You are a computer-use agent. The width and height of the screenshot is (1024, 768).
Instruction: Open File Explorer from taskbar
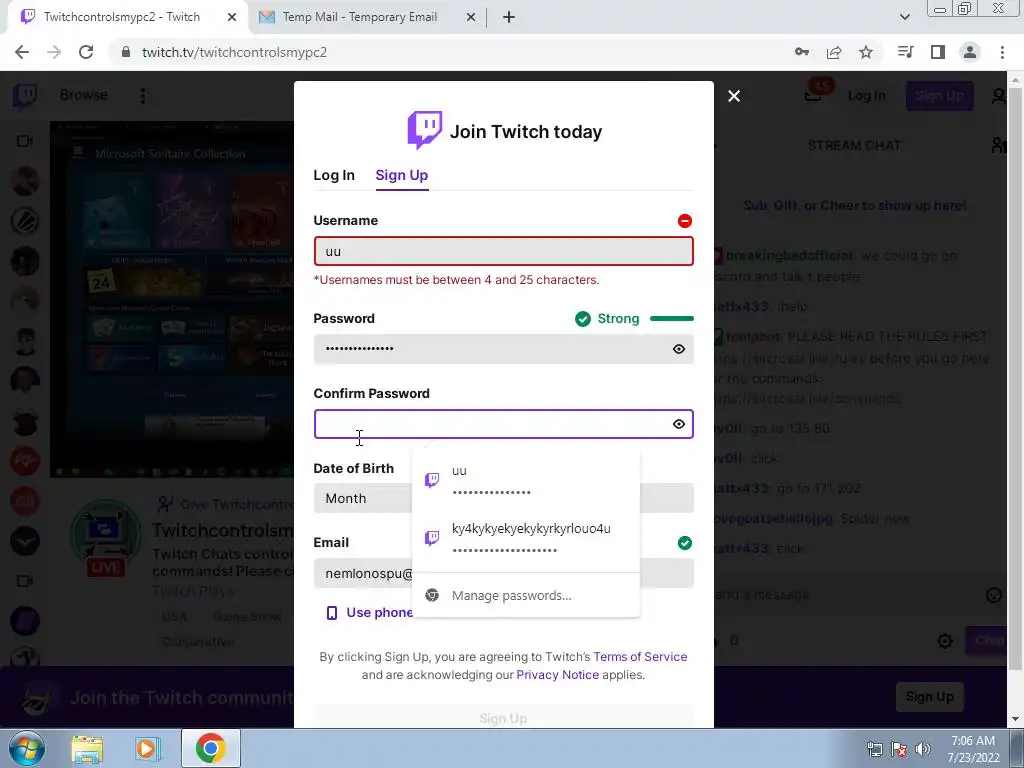[87, 749]
